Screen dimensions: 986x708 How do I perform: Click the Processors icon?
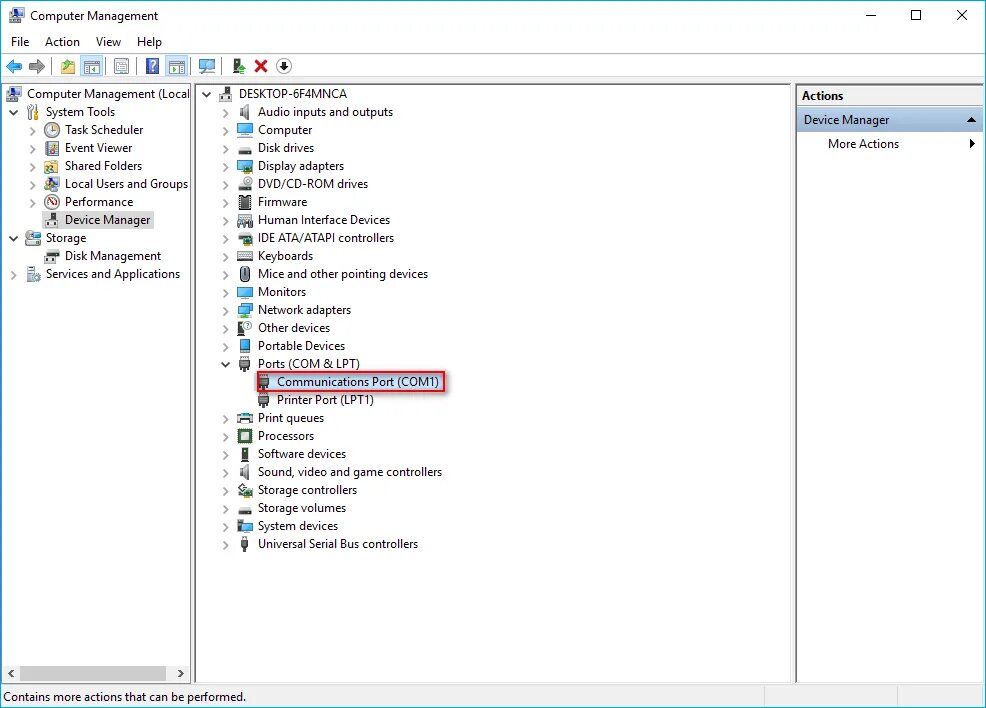coord(245,436)
